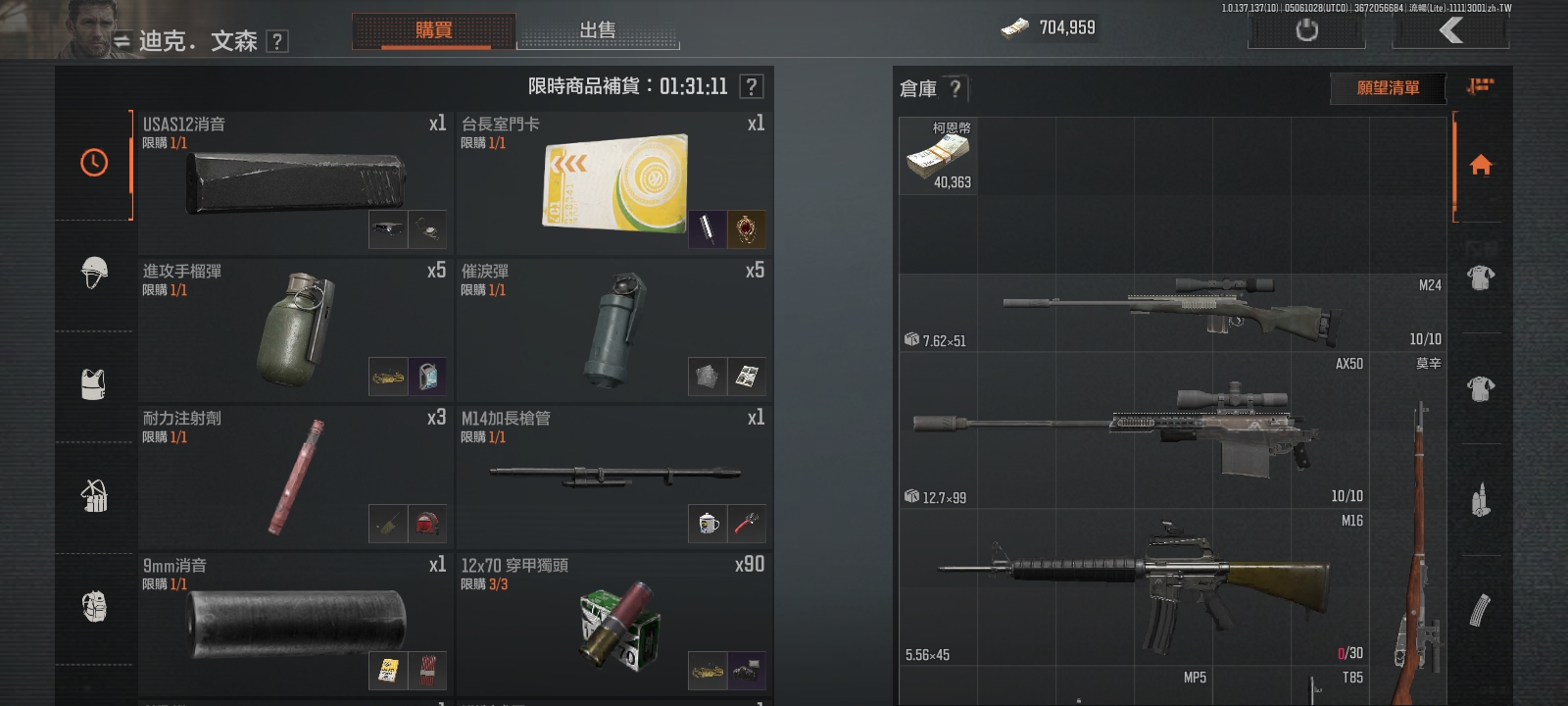Open the helmet category in sidebar

(x=94, y=273)
